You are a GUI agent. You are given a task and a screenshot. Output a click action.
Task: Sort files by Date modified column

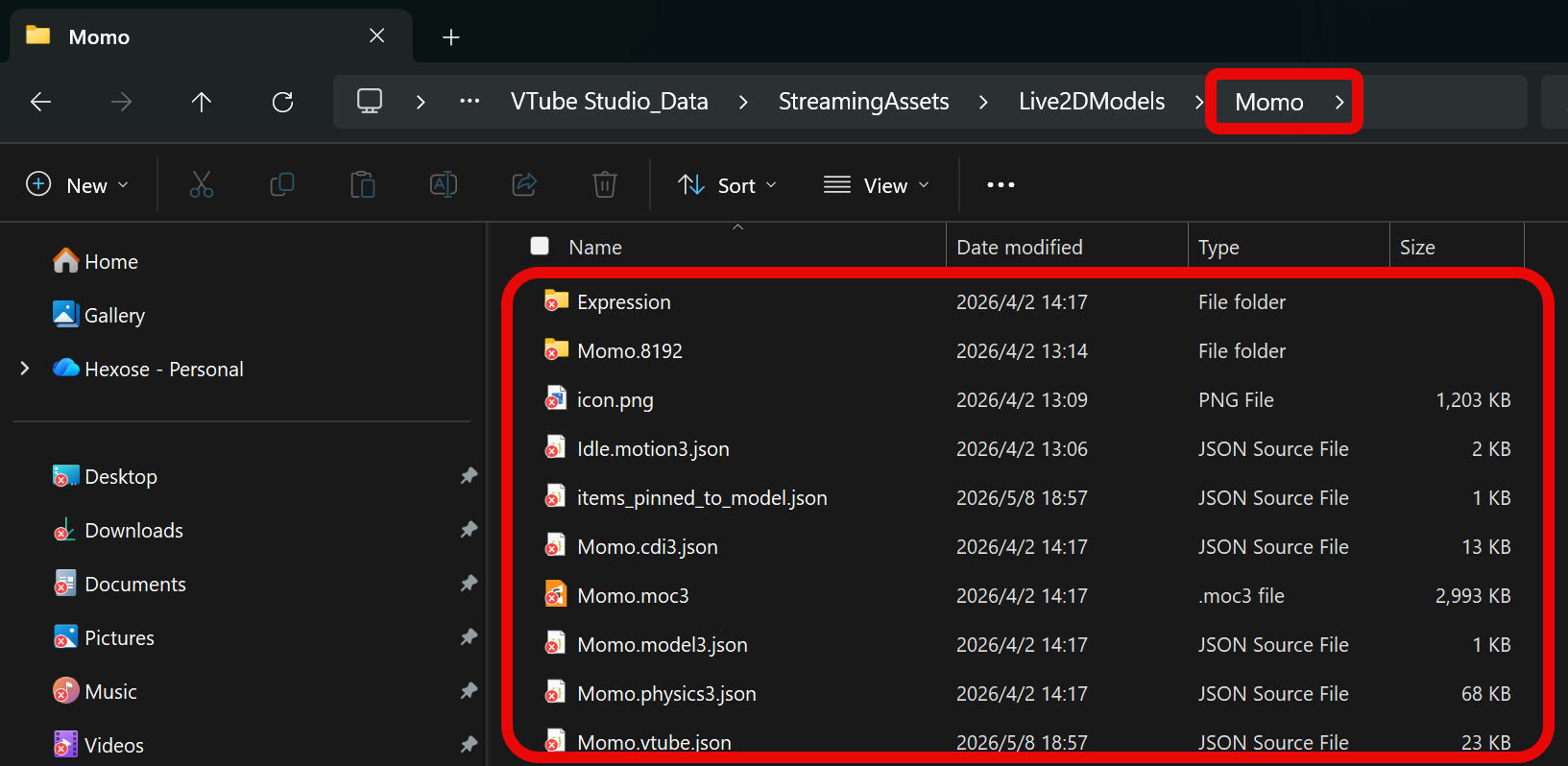click(1020, 247)
